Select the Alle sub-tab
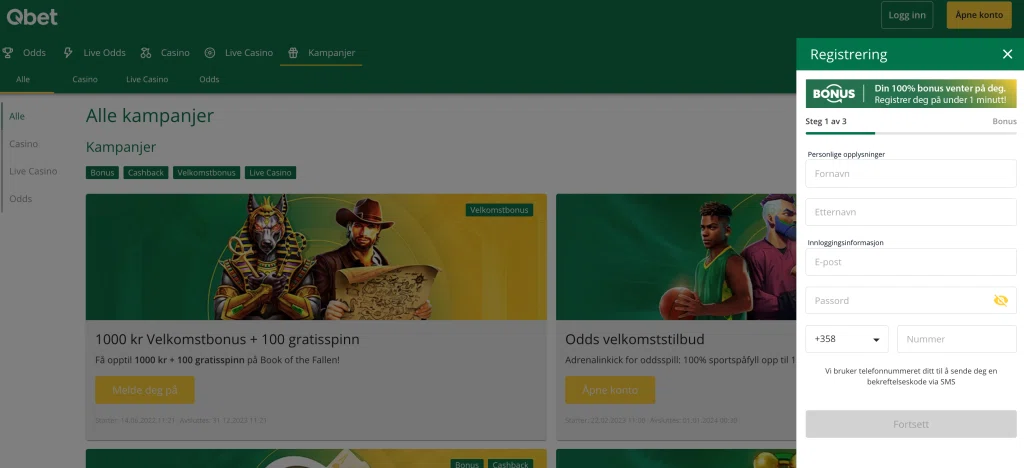 (23, 79)
